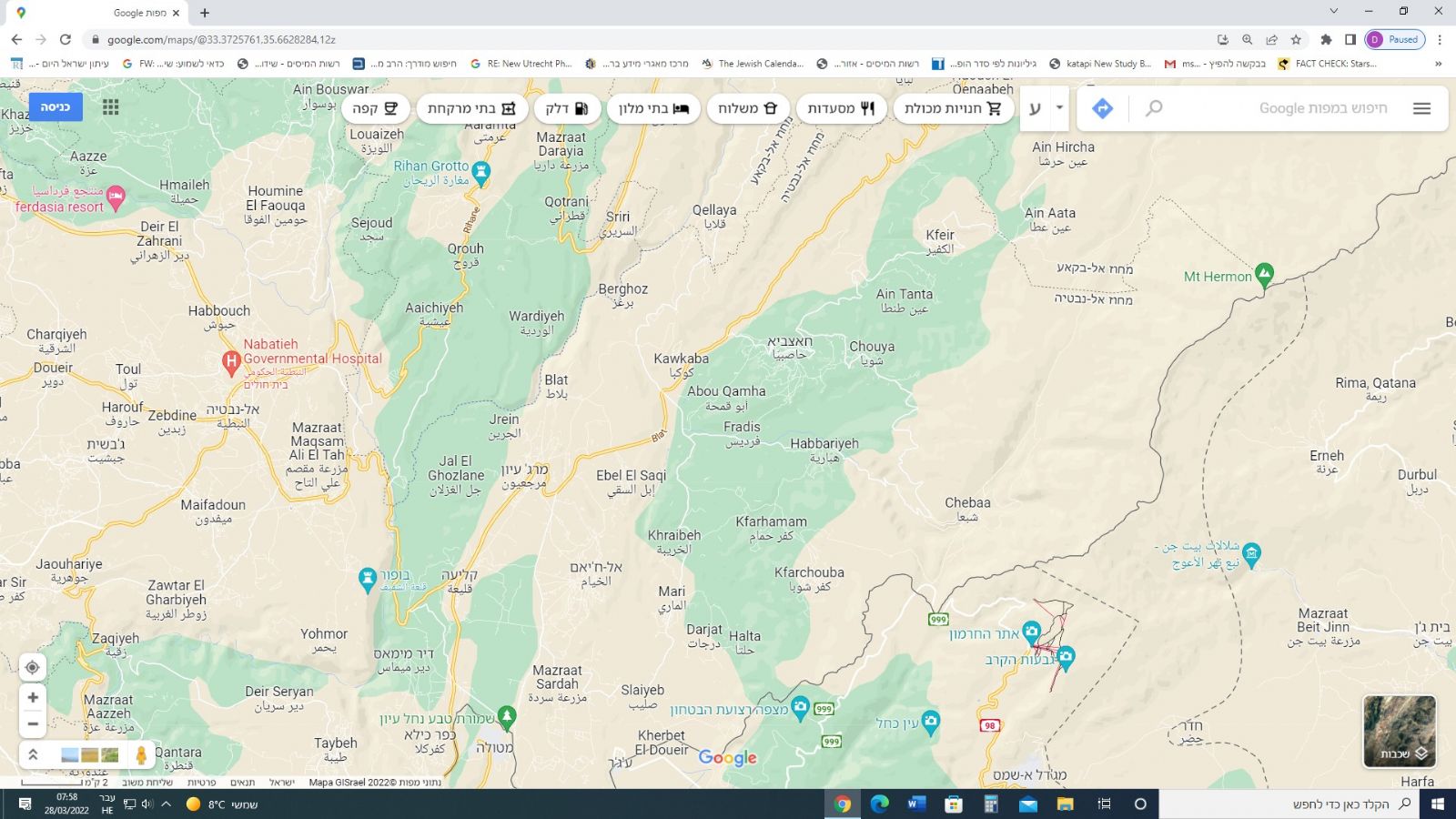Select the בתי מרקחת pharmacies chip

tap(471, 108)
